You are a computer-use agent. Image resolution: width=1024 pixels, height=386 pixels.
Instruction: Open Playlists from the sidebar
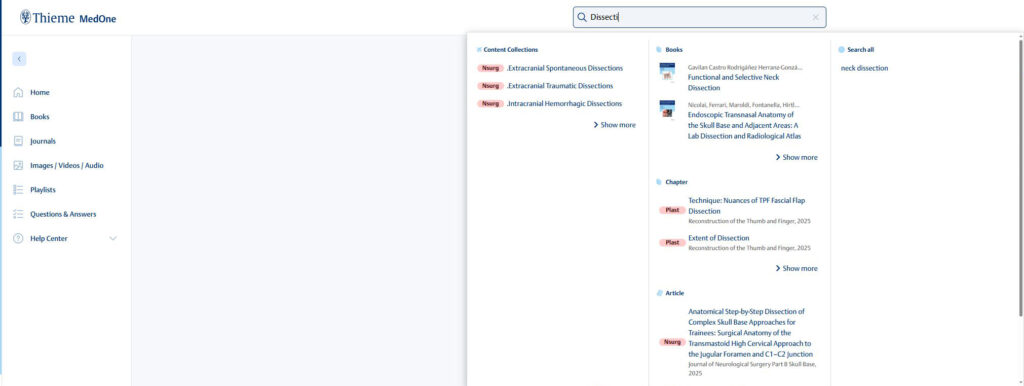(42, 190)
